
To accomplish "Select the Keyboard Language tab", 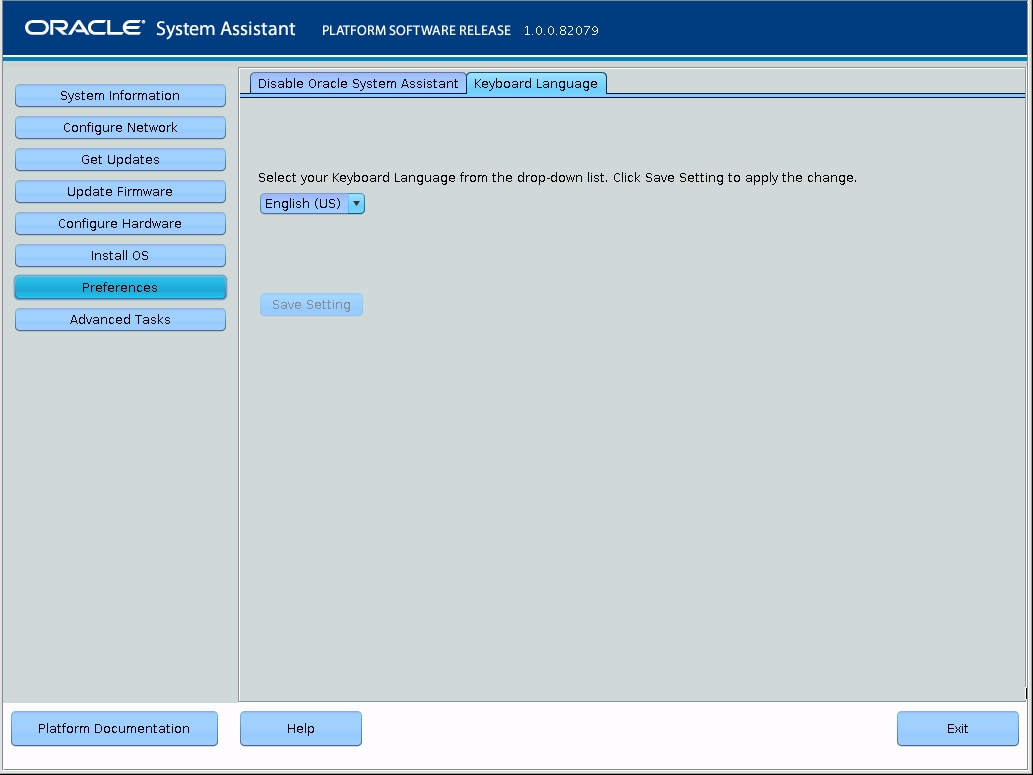I will 536,84.
